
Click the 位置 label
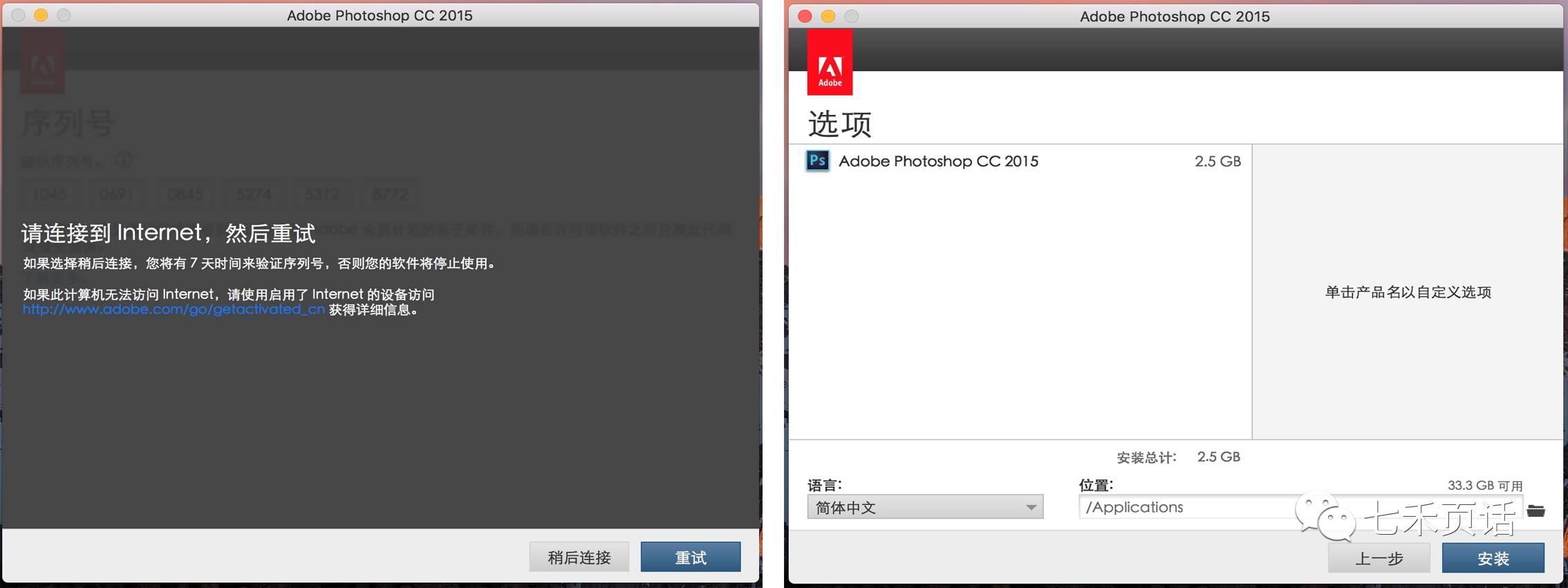pyautogui.click(x=1096, y=485)
